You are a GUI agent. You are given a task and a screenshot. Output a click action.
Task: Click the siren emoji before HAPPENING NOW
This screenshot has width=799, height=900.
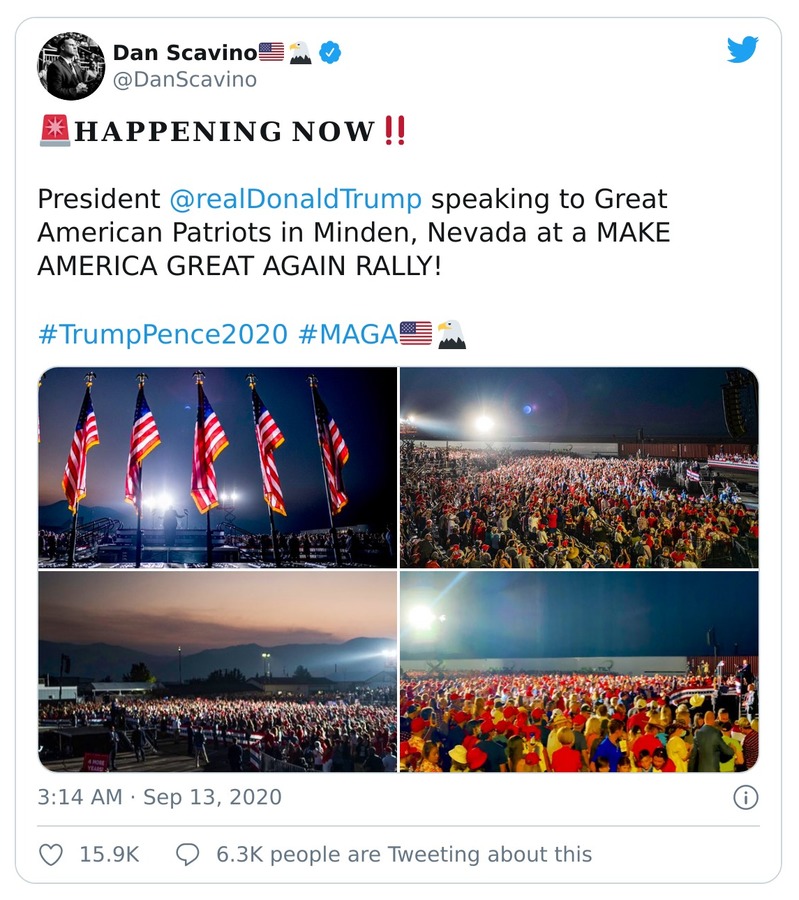(x=53, y=130)
